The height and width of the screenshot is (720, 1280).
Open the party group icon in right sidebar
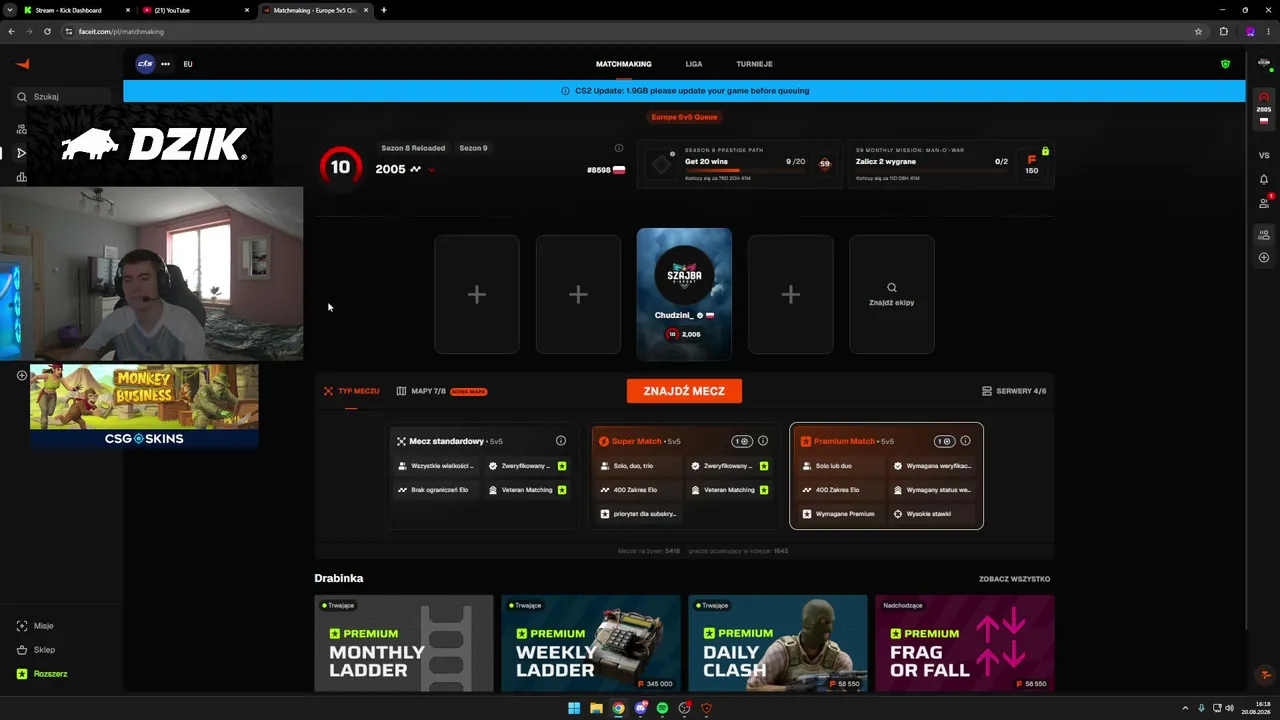click(1264, 235)
